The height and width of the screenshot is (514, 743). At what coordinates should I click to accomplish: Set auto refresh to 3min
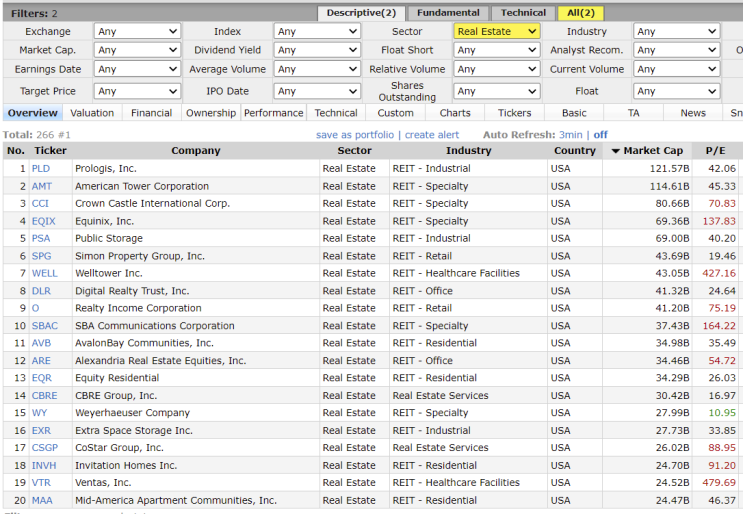point(571,135)
